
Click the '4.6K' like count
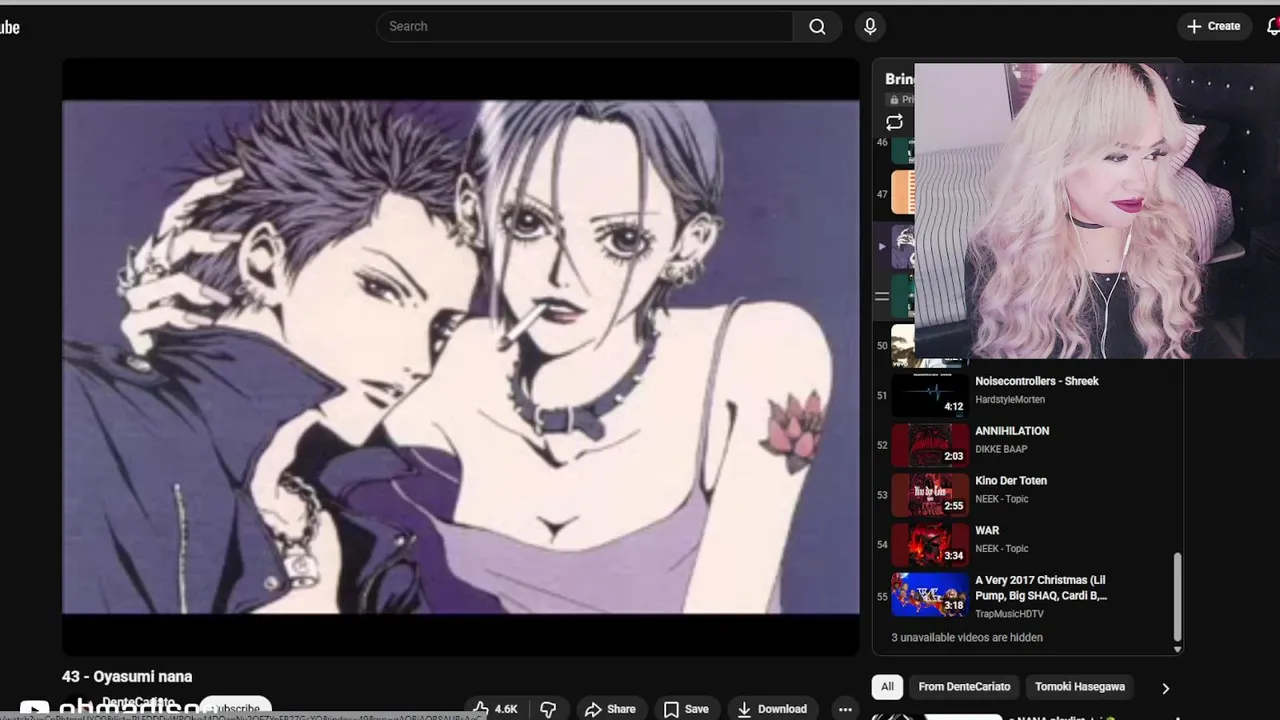coord(506,709)
